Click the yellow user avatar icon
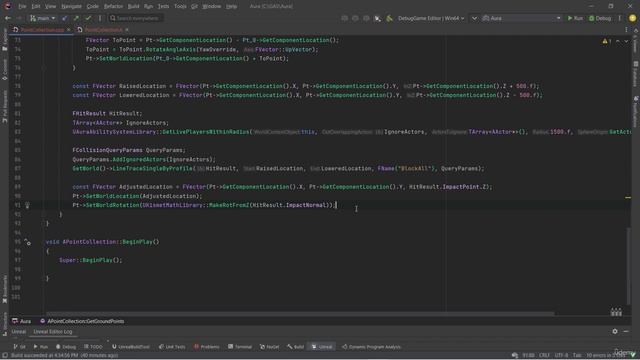Image resolution: width=640 pixels, height=360 pixels. pos(633,18)
